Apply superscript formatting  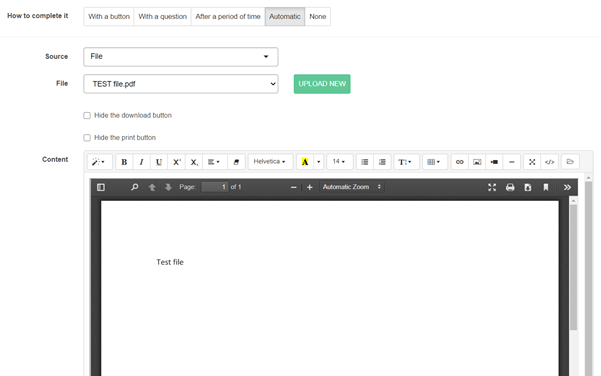[x=176, y=162]
